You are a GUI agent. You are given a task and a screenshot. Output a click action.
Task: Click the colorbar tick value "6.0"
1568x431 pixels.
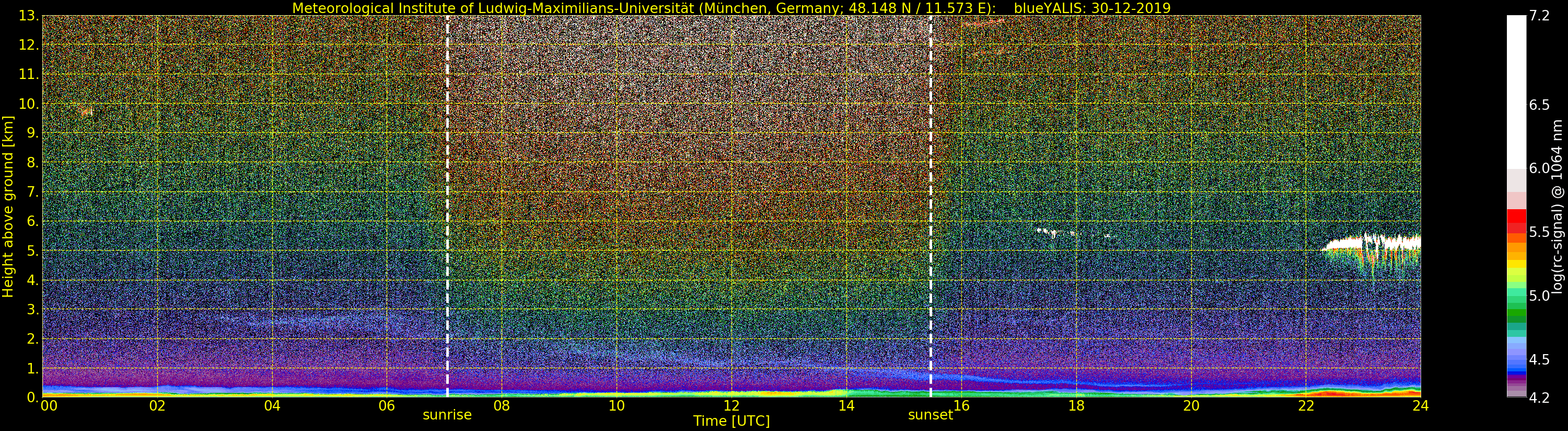click(1539, 168)
